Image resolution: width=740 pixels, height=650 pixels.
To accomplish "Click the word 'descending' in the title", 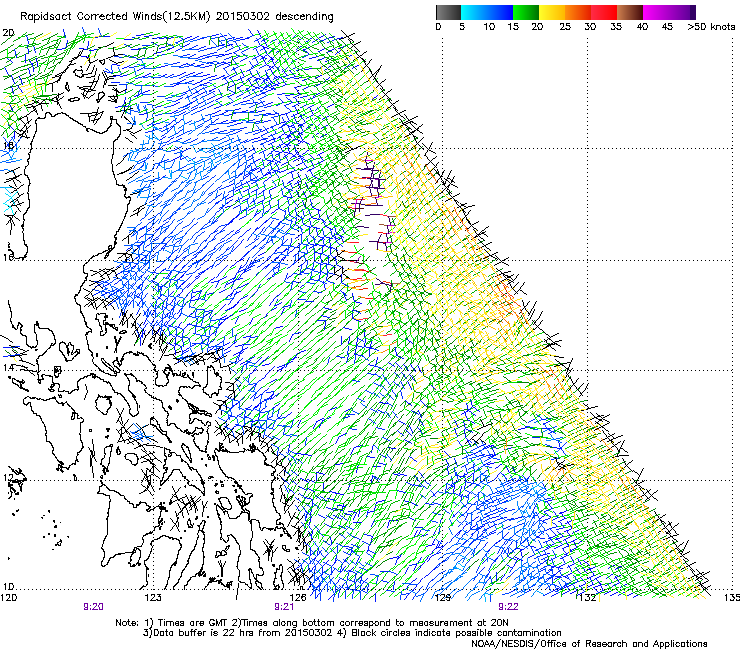I will (304, 17).
